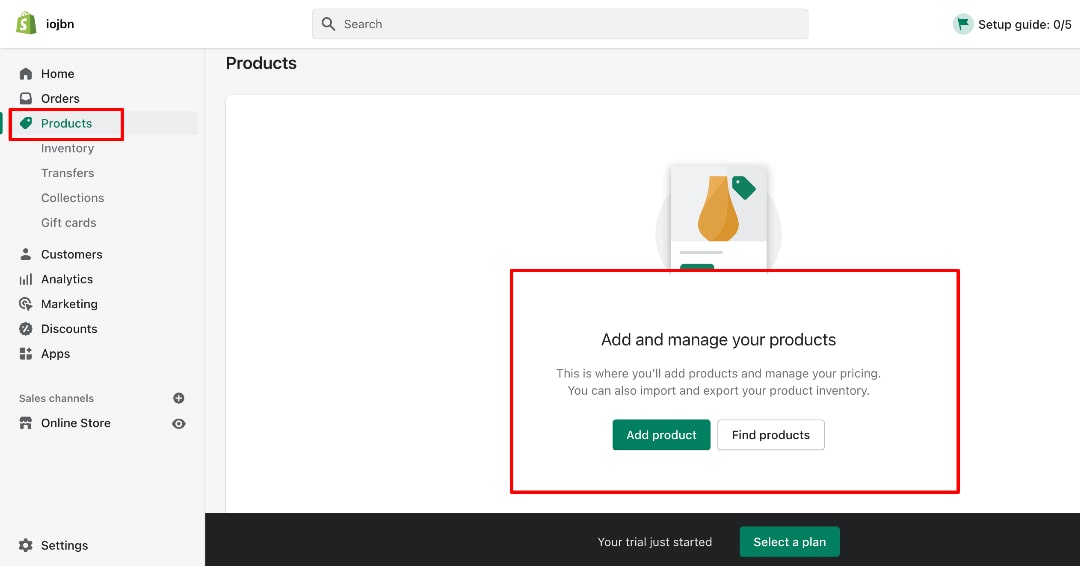Click the Online Store storefront icon
The width and height of the screenshot is (1080, 566).
pos(25,423)
